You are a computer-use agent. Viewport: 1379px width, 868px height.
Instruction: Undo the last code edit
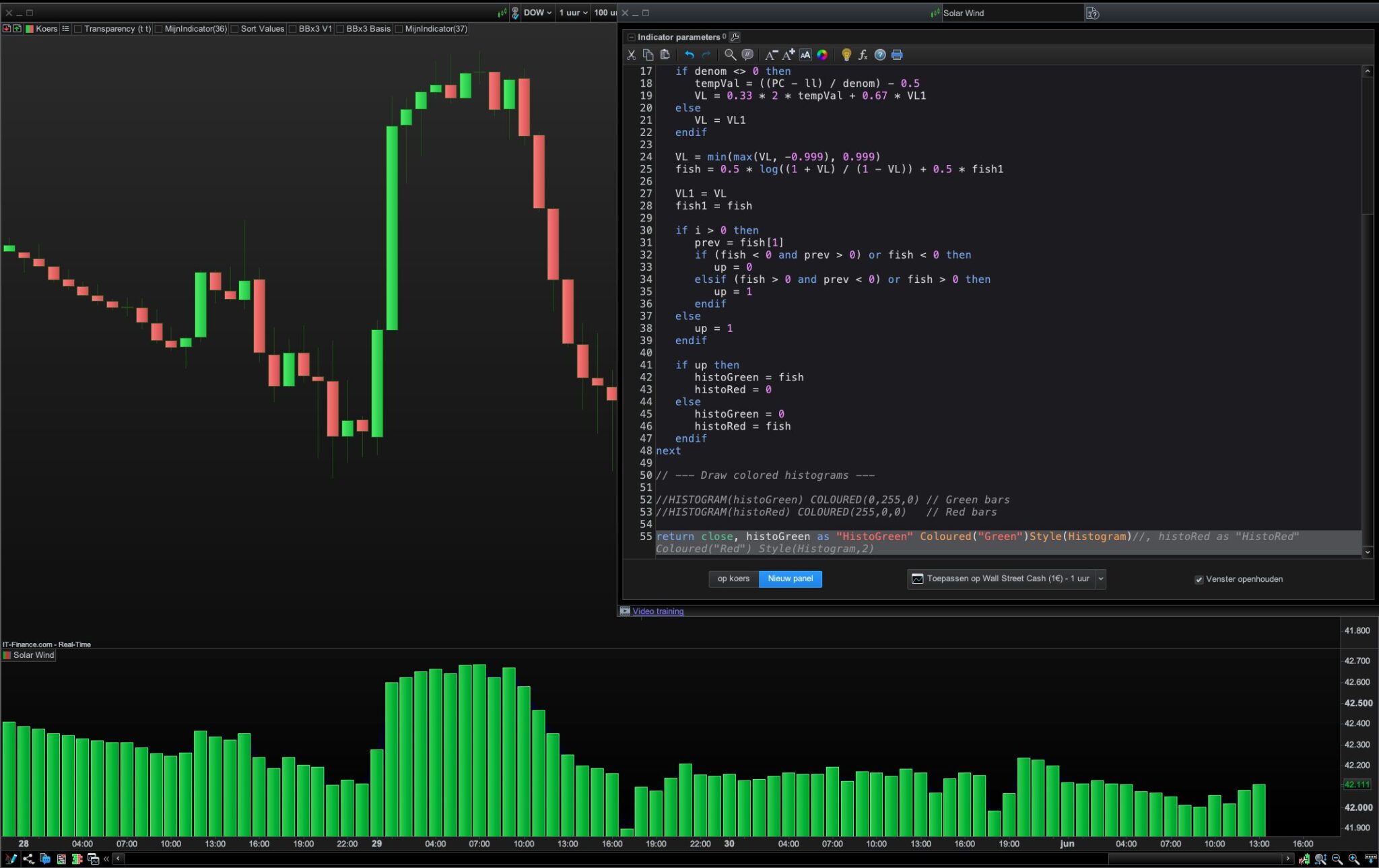coord(689,55)
